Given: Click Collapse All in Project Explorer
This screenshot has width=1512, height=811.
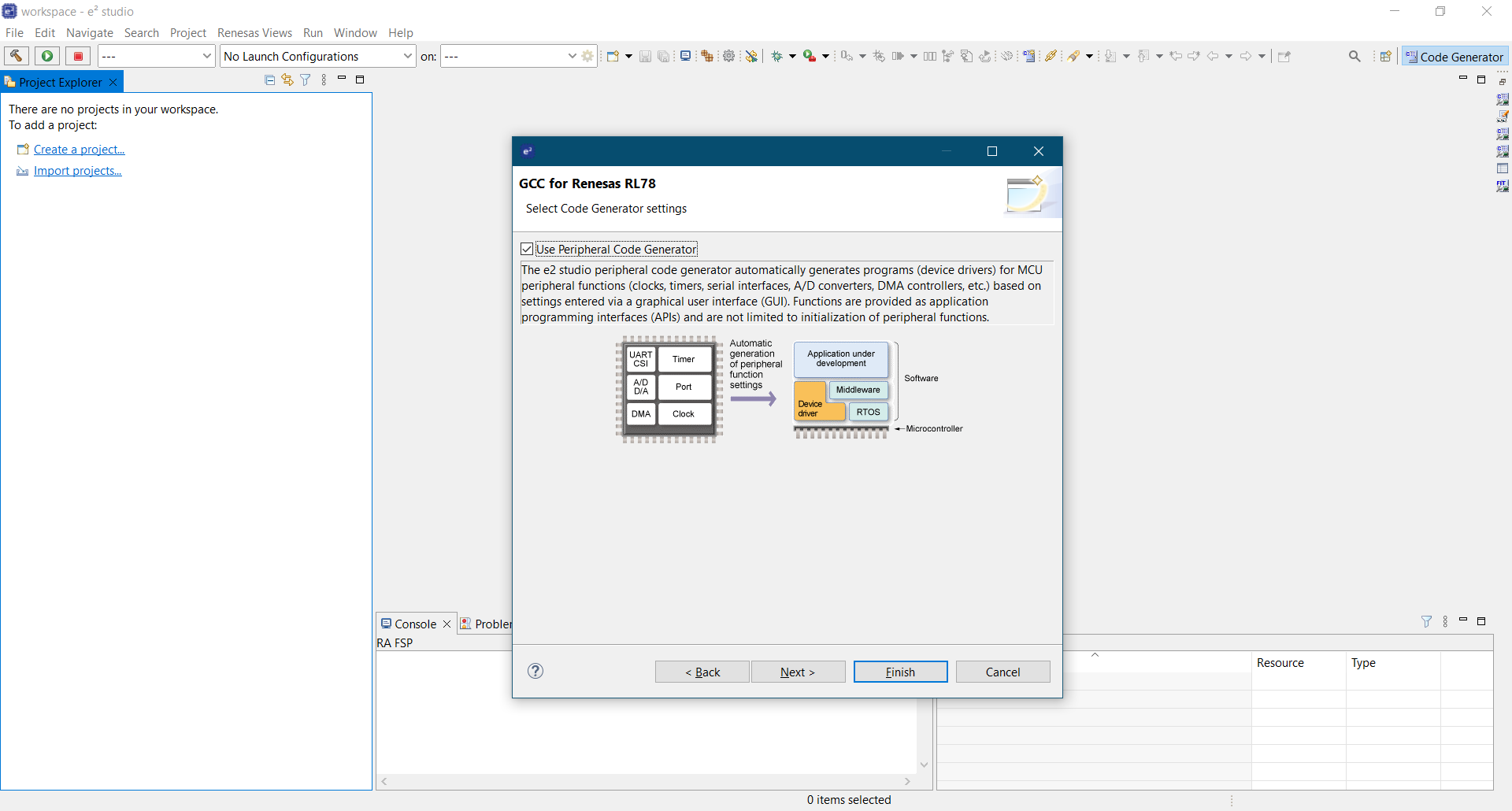Looking at the screenshot, I should (x=269, y=80).
